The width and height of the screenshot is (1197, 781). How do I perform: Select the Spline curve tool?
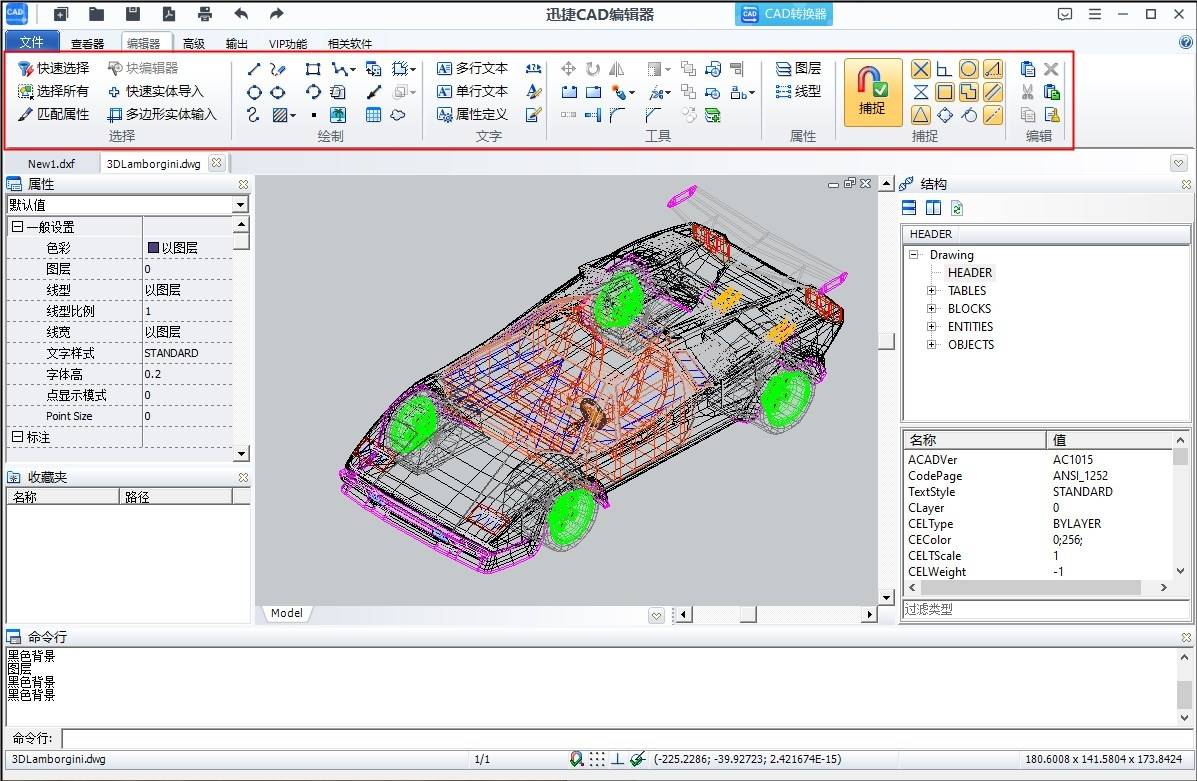click(254, 115)
